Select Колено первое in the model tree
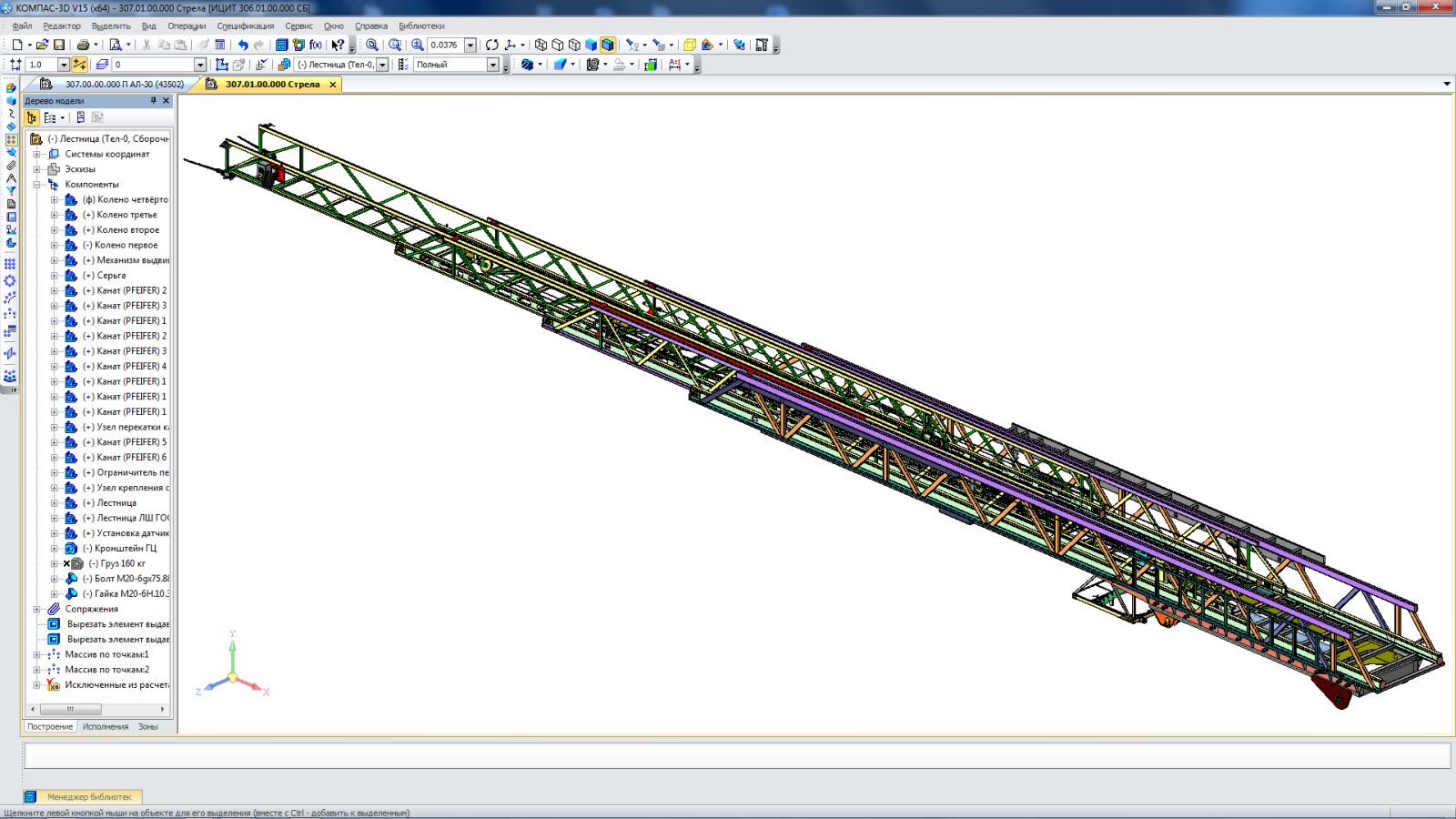The width and height of the screenshot is (1456, 819). point(126,245)
